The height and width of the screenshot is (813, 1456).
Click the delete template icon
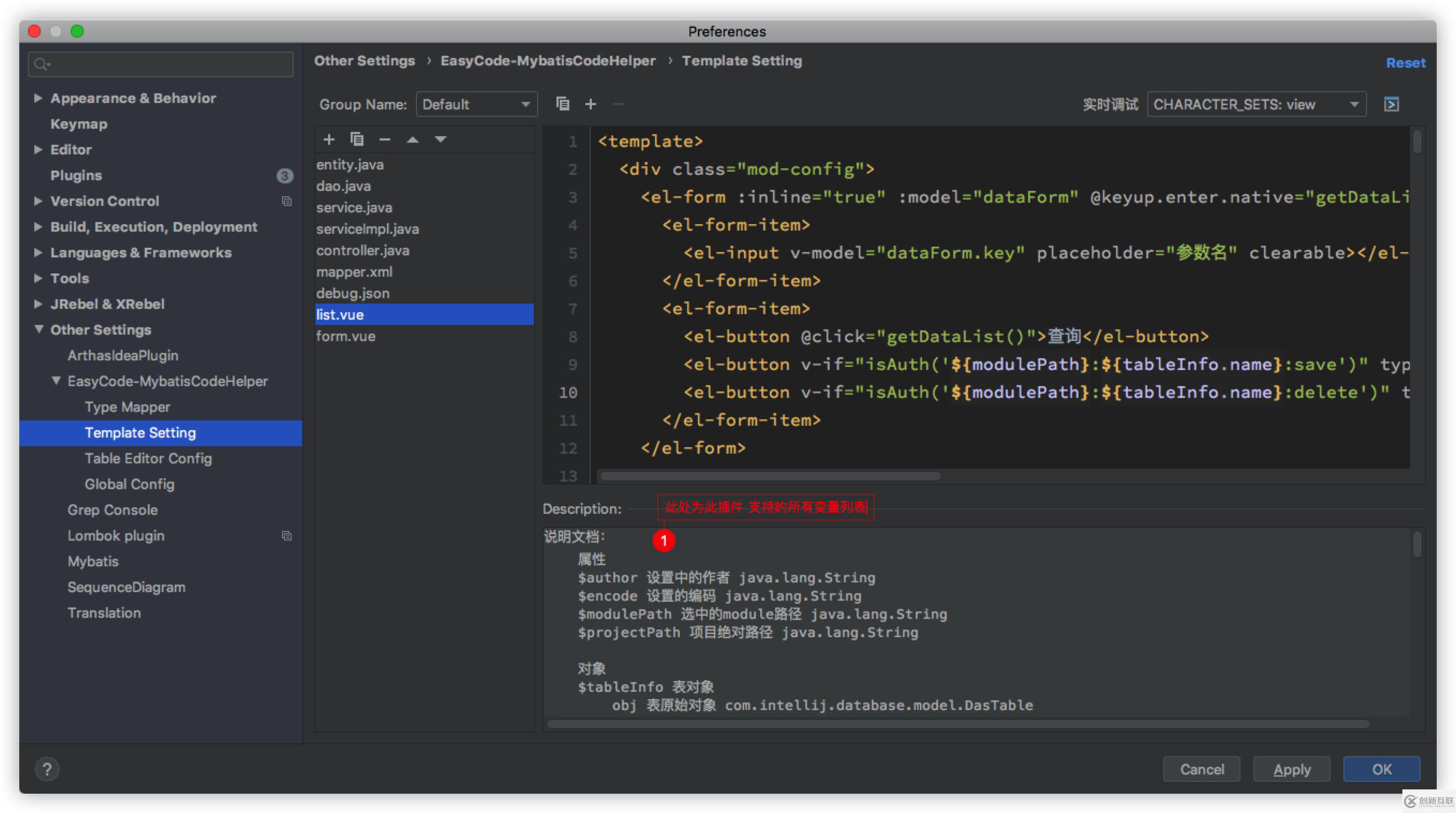[385, 138]
